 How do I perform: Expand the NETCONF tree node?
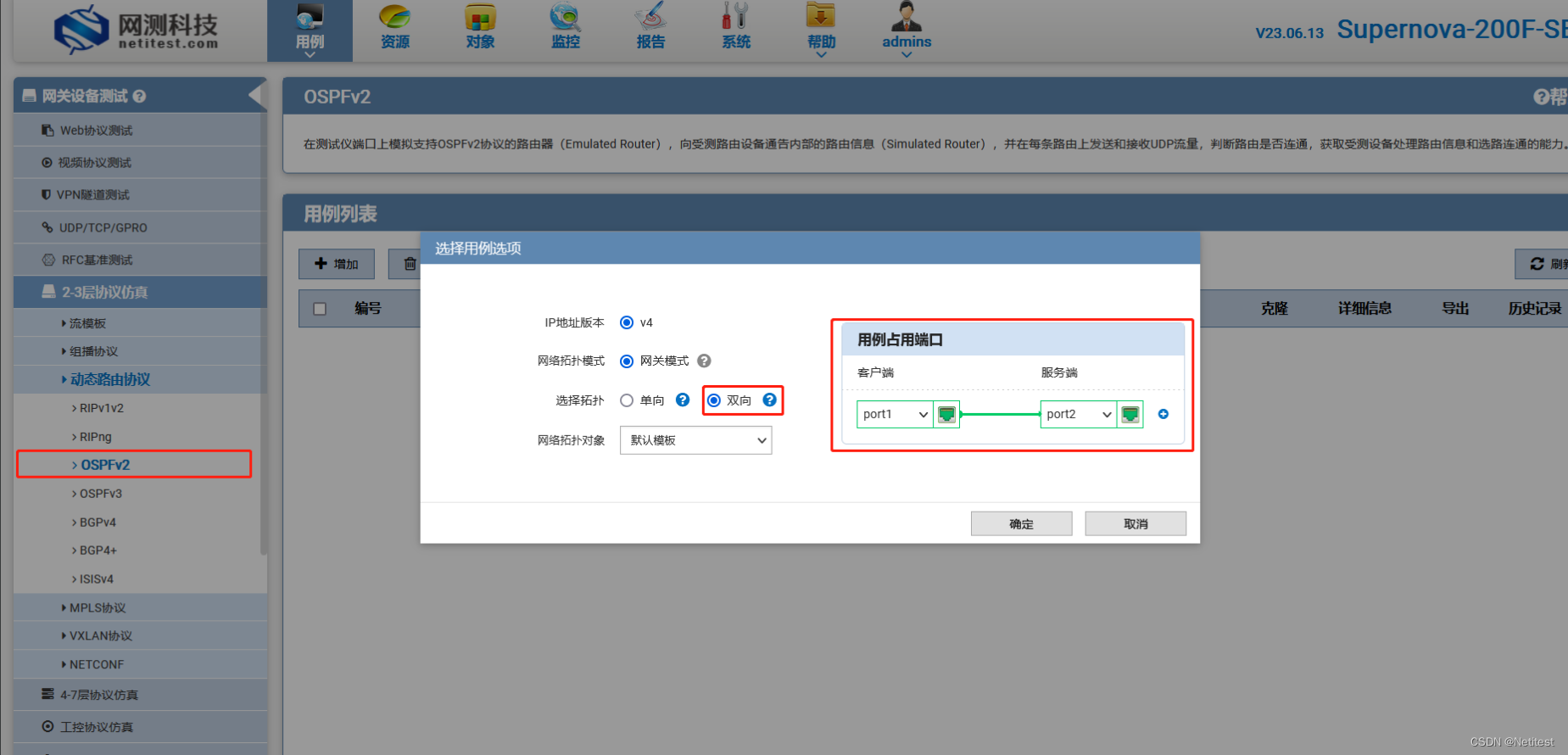pyautogui.click(x=140, y=664)
